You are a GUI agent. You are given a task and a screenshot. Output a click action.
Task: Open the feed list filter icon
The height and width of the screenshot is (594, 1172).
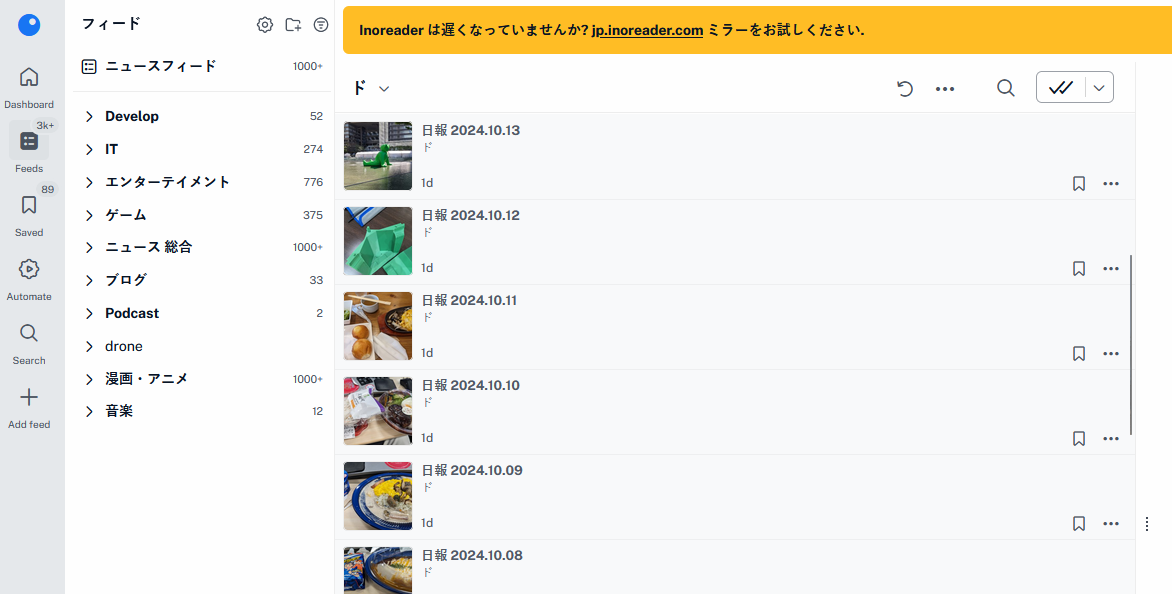[321, 25]
